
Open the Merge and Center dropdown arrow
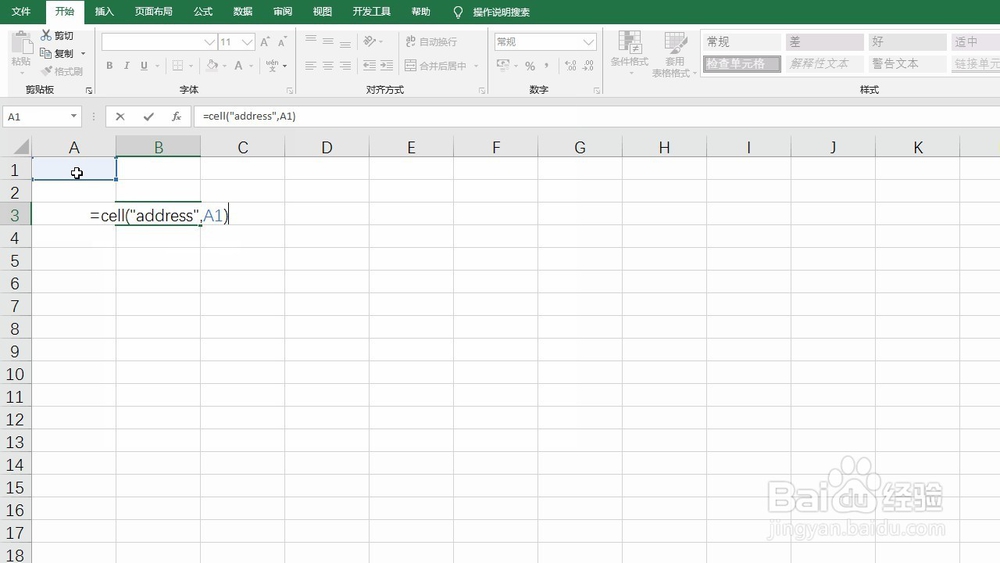(476, 66)
